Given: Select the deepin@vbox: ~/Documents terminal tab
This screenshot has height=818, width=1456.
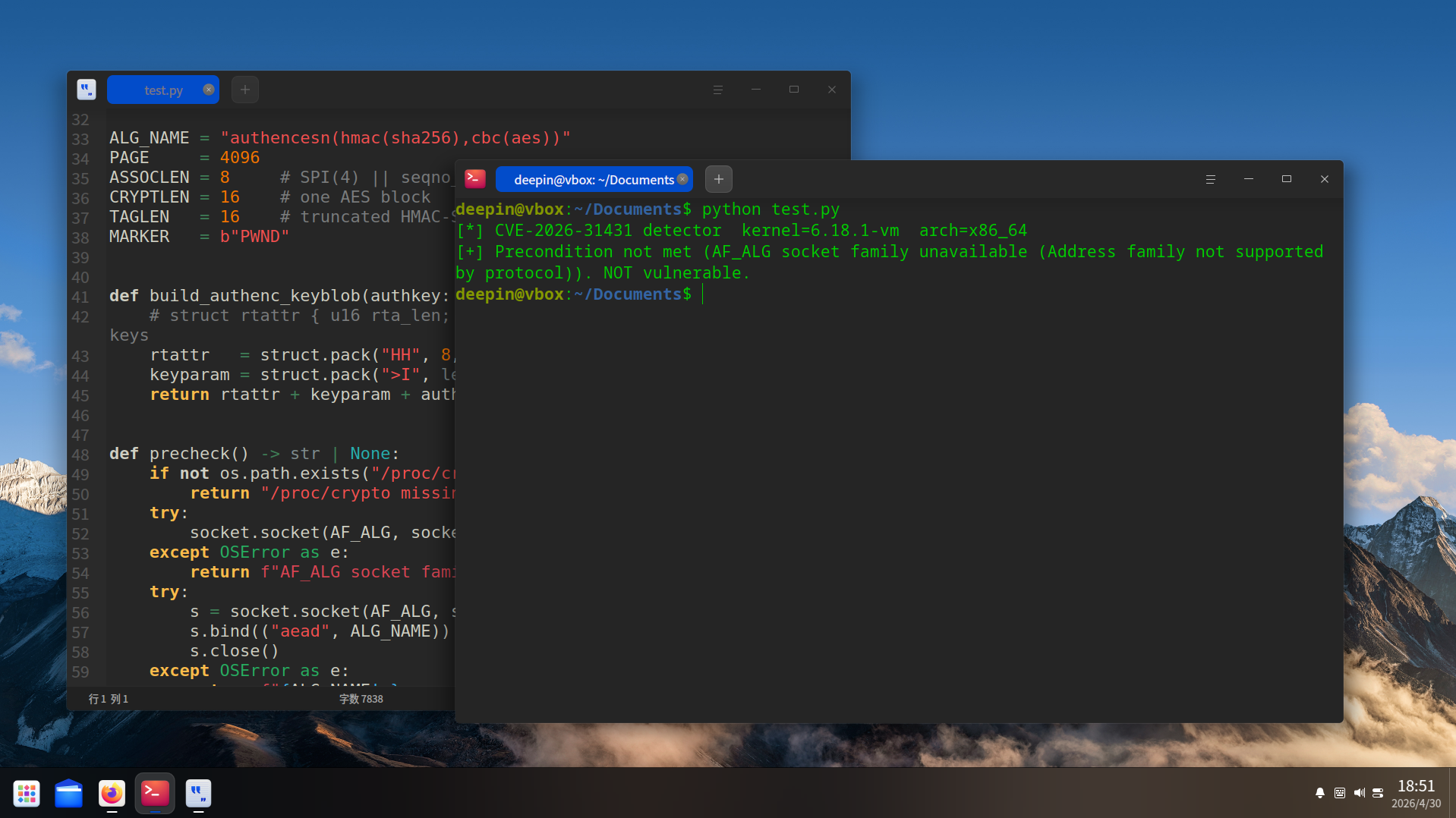Looking at the screenshot, I should point(594,179).
